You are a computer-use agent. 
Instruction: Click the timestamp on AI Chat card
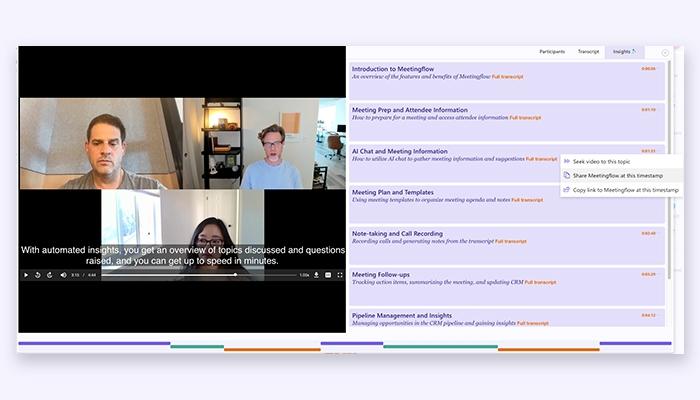[648, 151]
